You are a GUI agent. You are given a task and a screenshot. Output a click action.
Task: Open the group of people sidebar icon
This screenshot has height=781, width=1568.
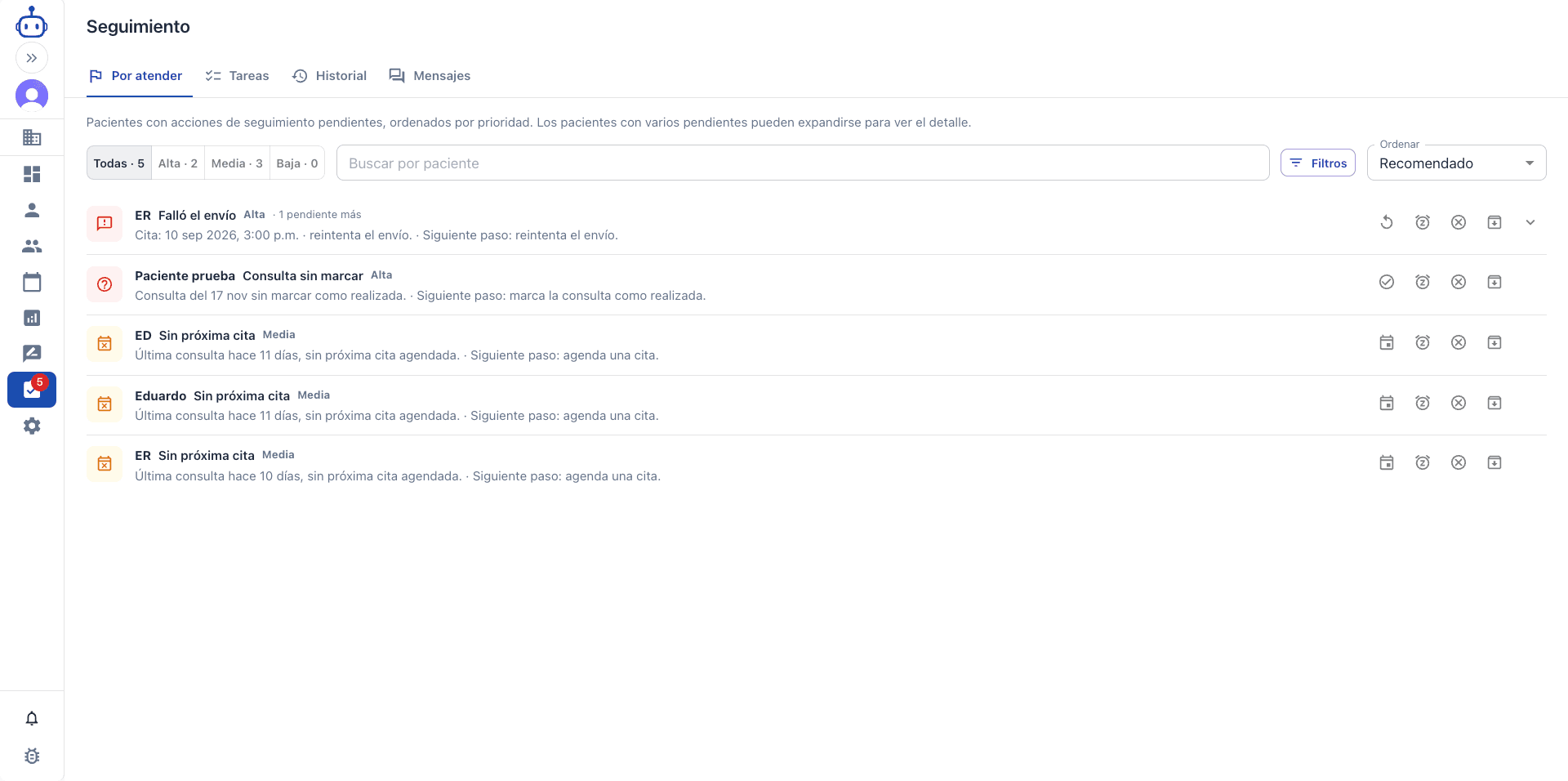click(x=32, y=246)
